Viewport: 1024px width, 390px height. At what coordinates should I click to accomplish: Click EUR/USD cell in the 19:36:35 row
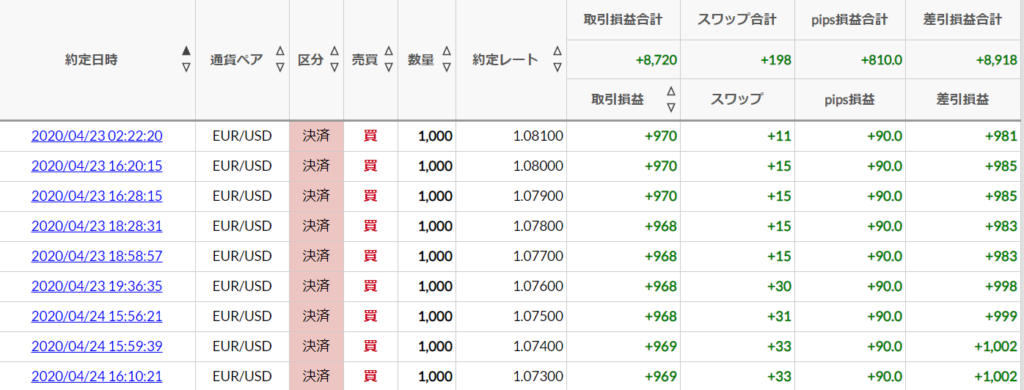(242, 286)
